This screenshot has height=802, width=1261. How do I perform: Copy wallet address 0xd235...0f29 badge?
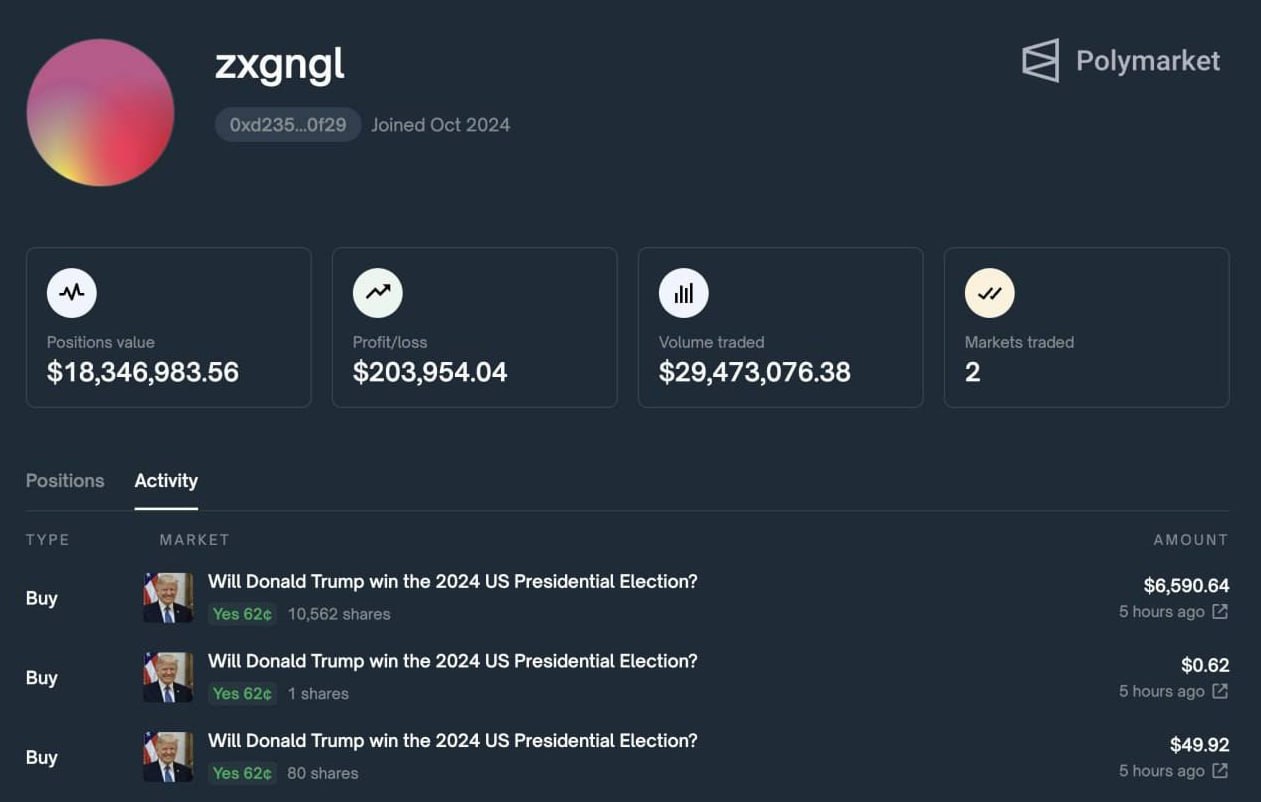tap(288, 125)
